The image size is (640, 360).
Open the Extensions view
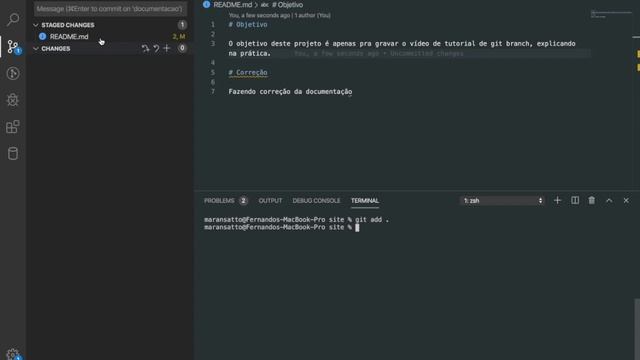13,127
